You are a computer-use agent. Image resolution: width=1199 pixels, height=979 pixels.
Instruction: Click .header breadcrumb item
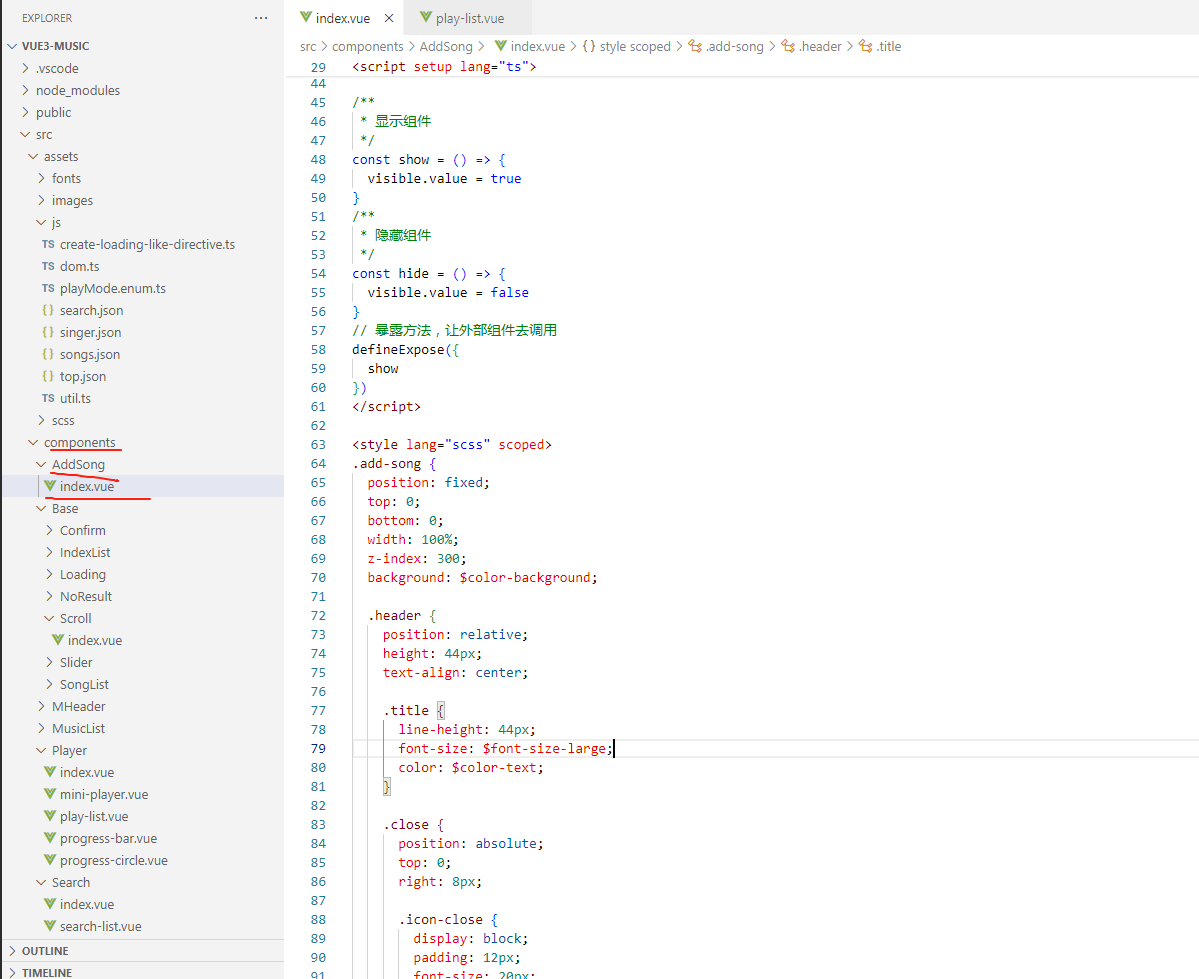tap(811, 47)
